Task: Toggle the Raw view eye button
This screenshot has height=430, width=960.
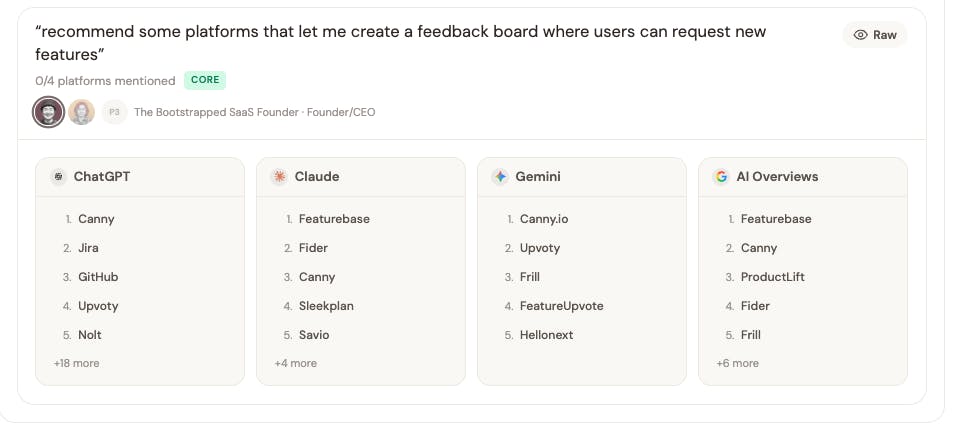Action: [875, 35]
